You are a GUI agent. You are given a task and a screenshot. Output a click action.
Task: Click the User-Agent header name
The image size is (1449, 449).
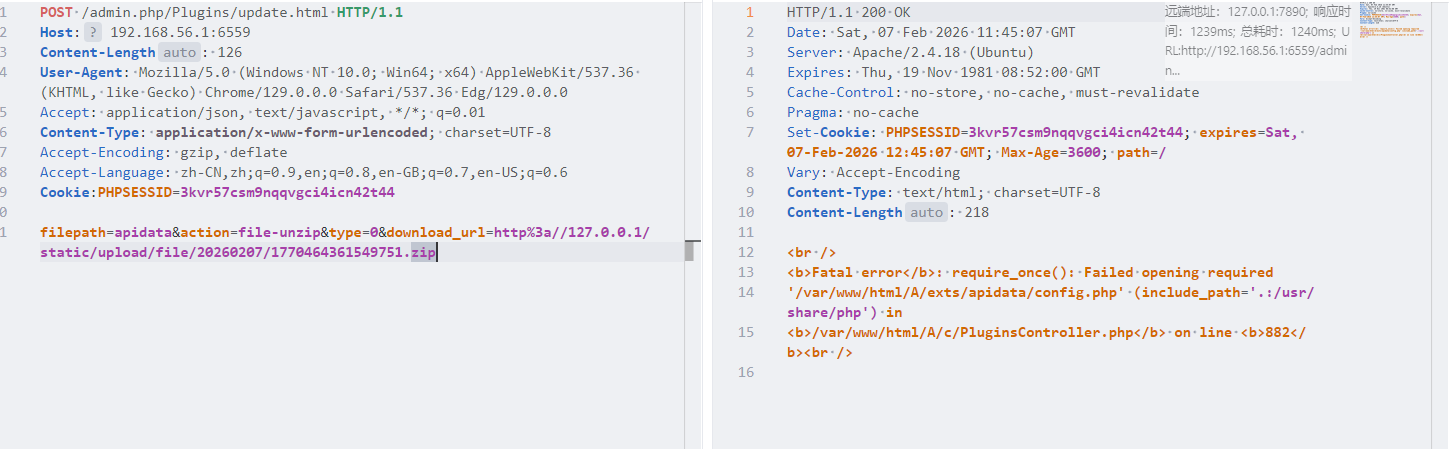(x=82, y=72)
